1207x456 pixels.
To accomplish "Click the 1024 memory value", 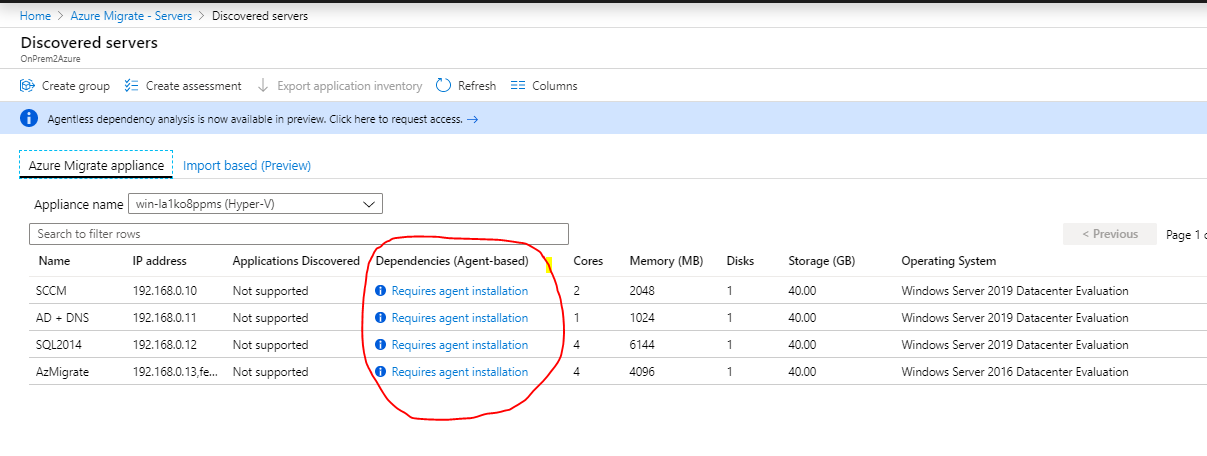I will point(644,318).
